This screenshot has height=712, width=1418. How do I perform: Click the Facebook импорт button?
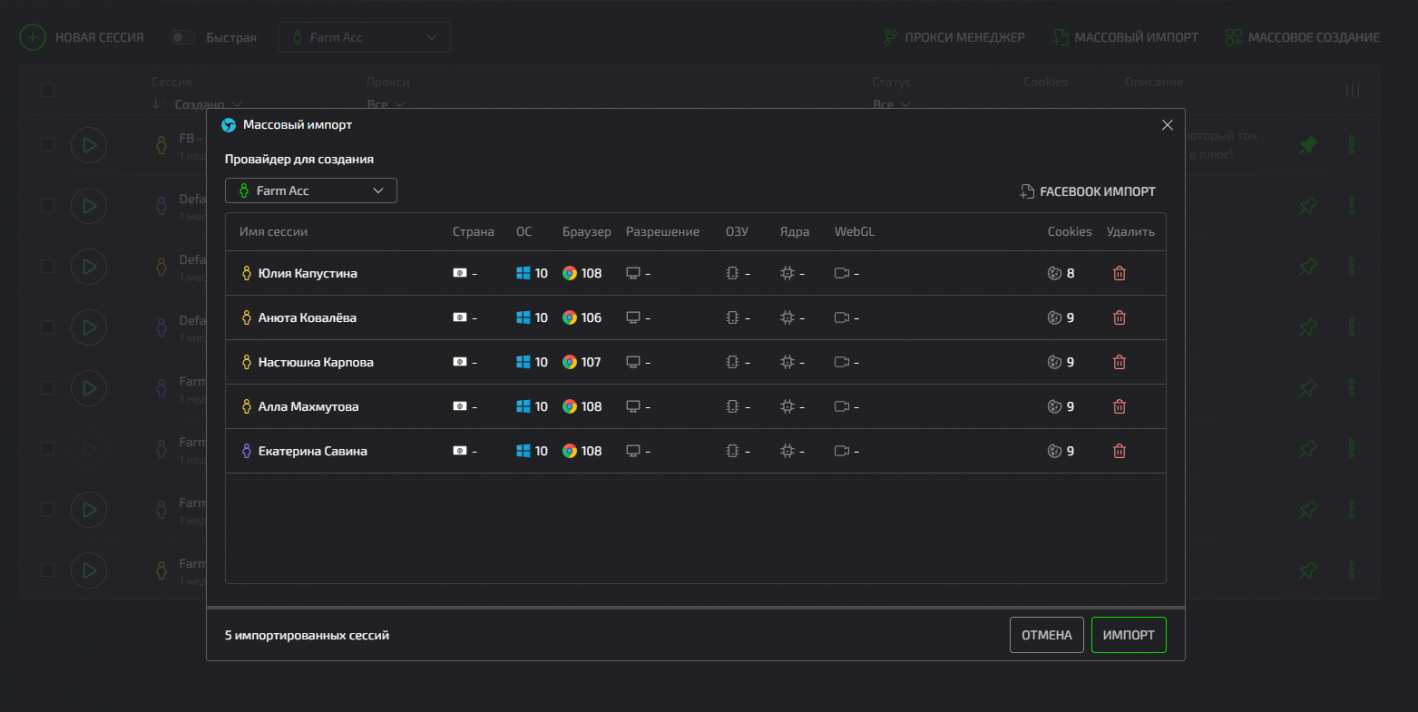point(1088,191)
